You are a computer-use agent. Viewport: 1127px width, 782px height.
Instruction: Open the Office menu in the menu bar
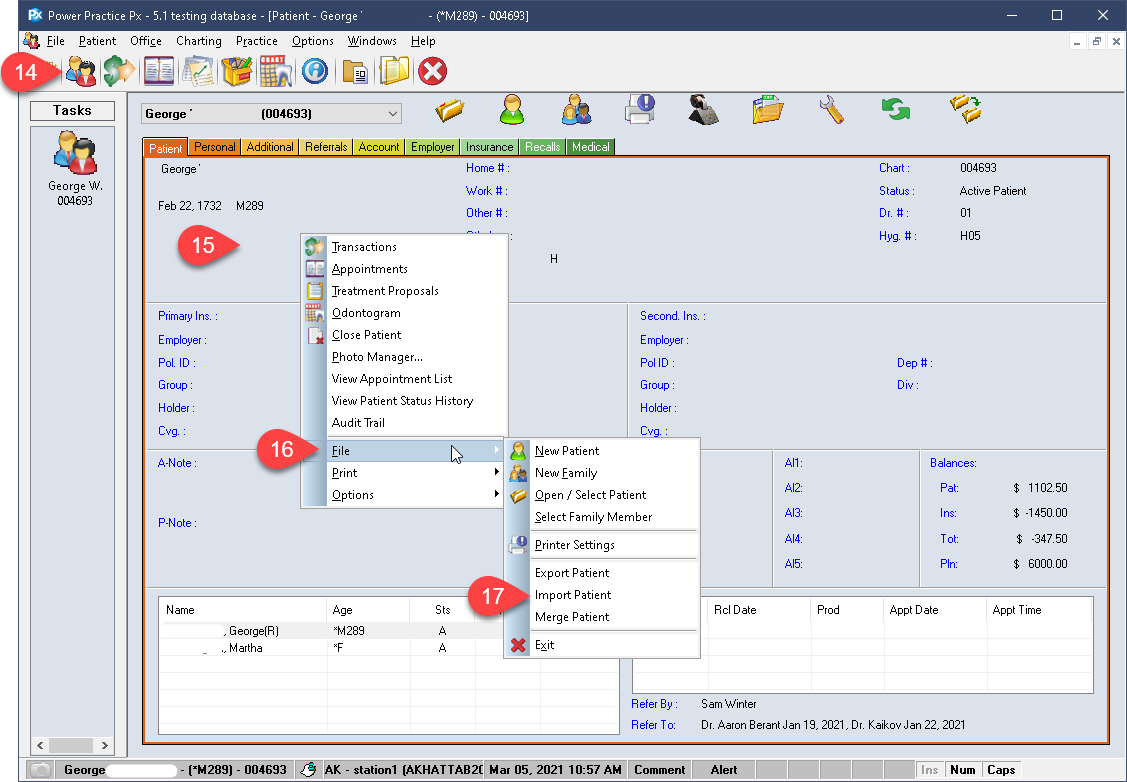click(145, 41)
